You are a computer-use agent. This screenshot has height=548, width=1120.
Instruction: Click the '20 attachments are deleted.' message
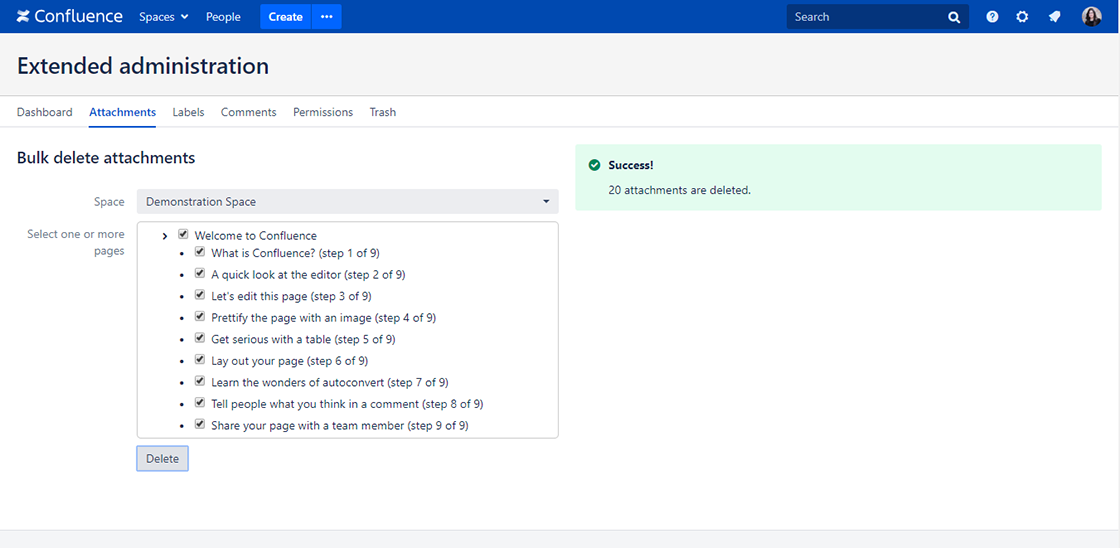coord(679,191)
